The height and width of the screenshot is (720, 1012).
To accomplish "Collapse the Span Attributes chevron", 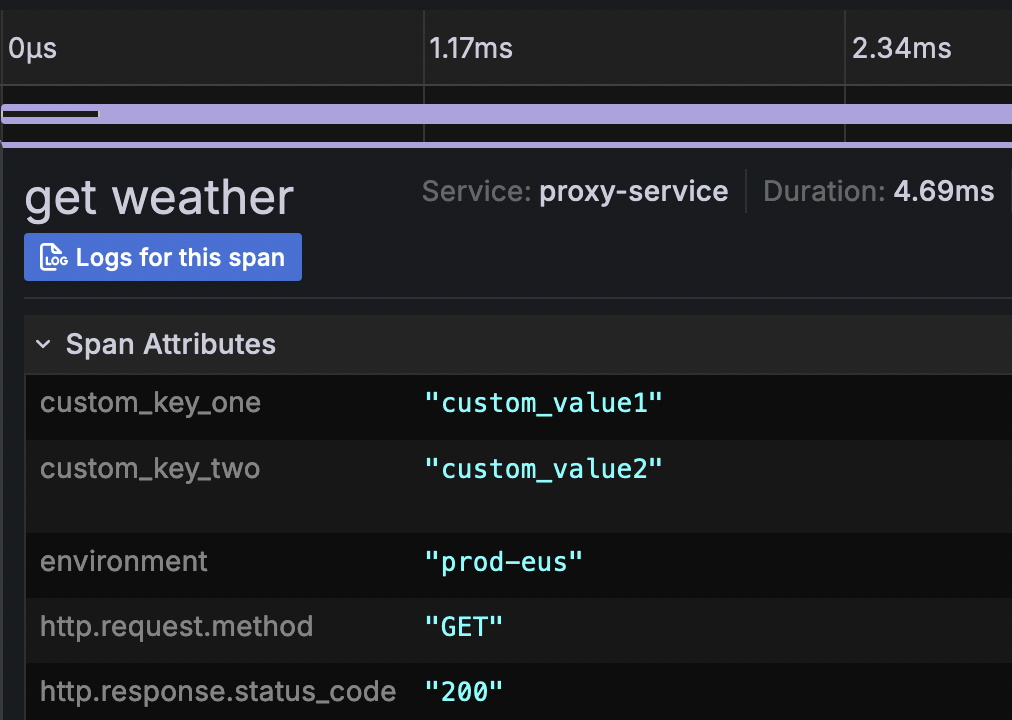I will [x=43, y=345].
